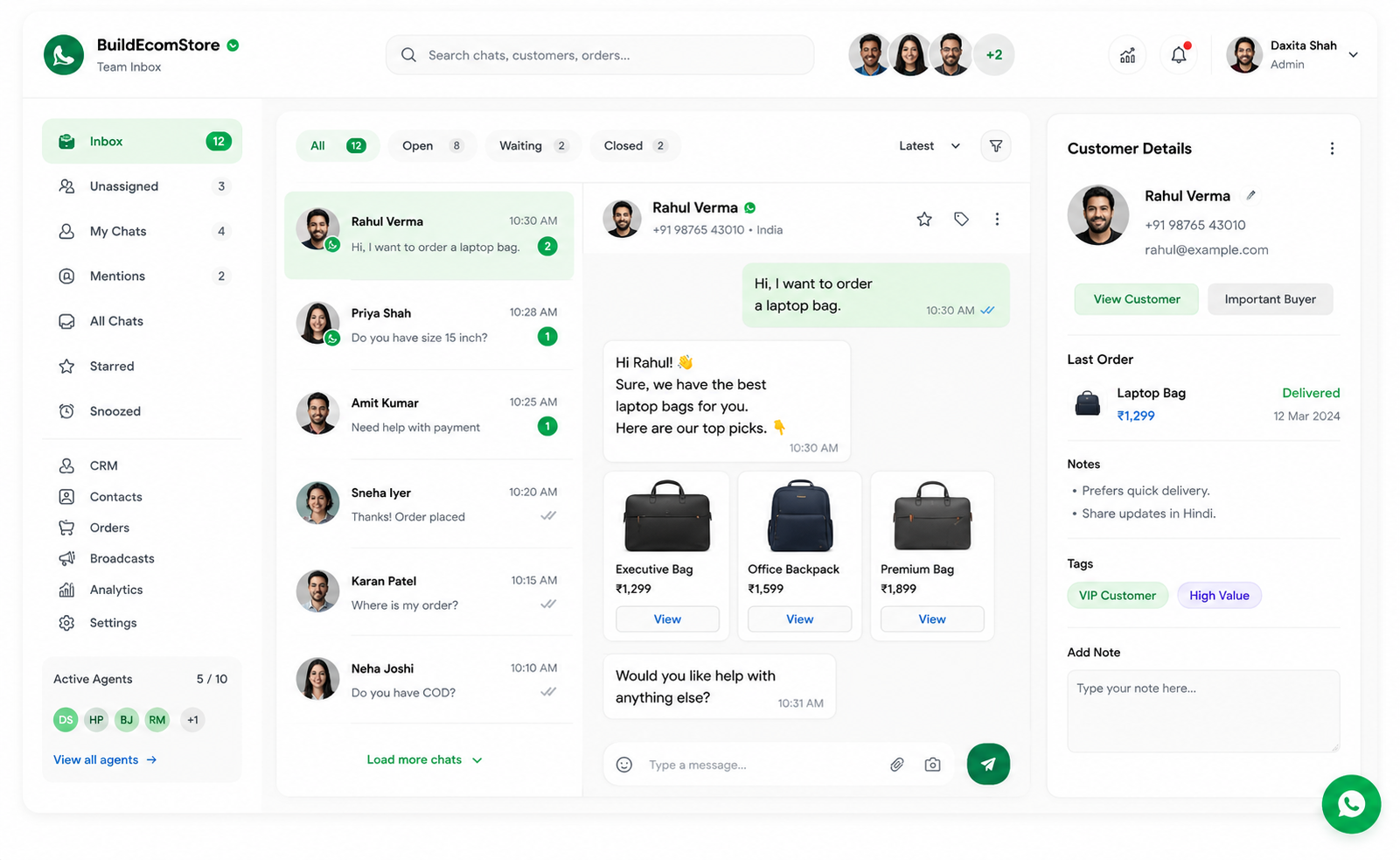Image resolution: width=1400 pixels, height=860 pixels.
Task: Open Priya Shah's chat
Action: (428, 325)
